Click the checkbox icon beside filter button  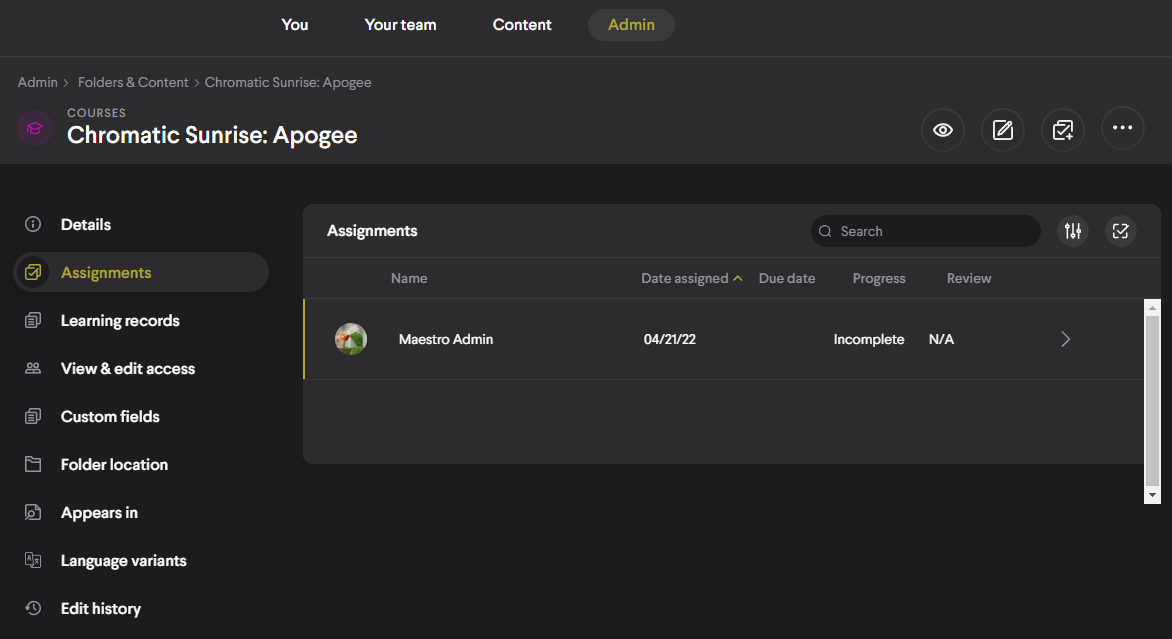point(1120,231)
